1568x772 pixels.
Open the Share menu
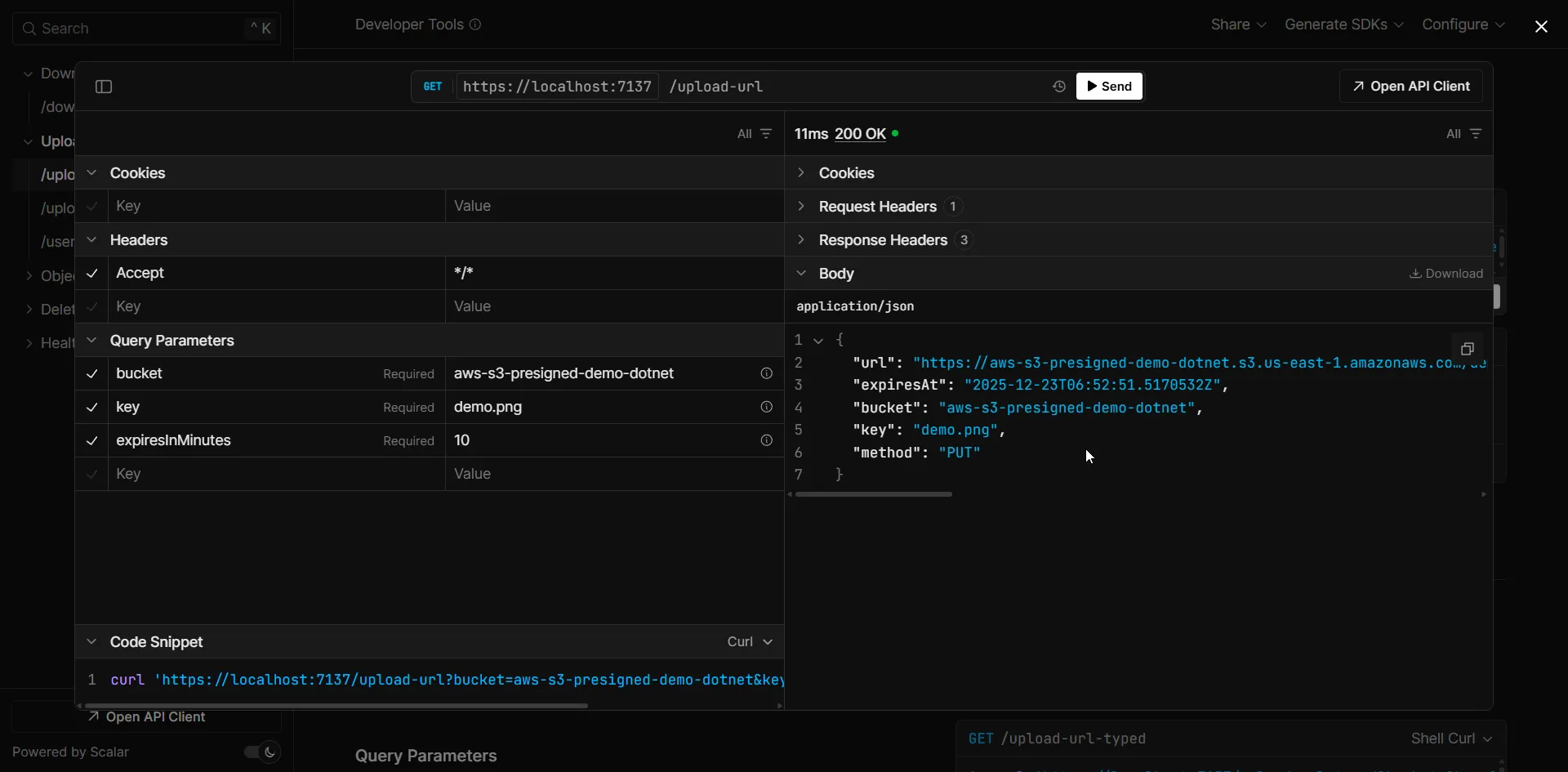(x=1237, y=24)
